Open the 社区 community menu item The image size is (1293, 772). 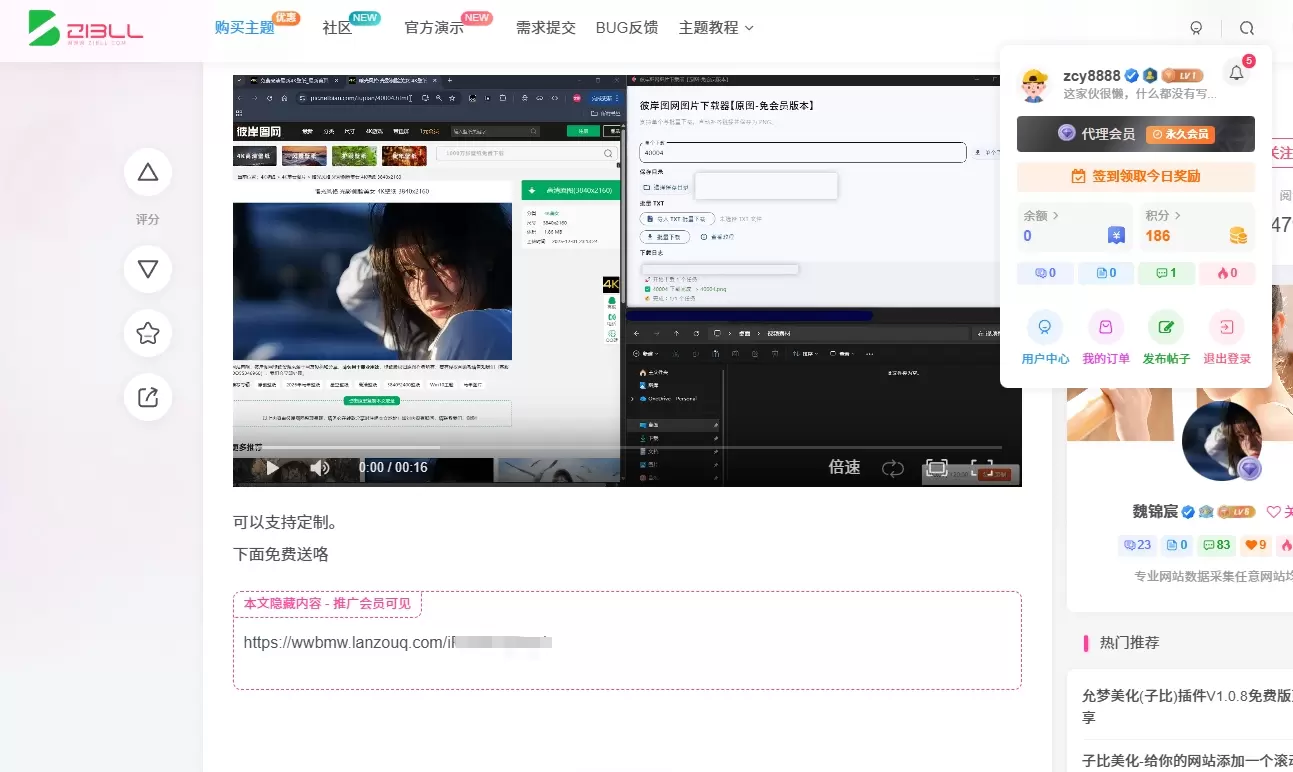[338, 28]
